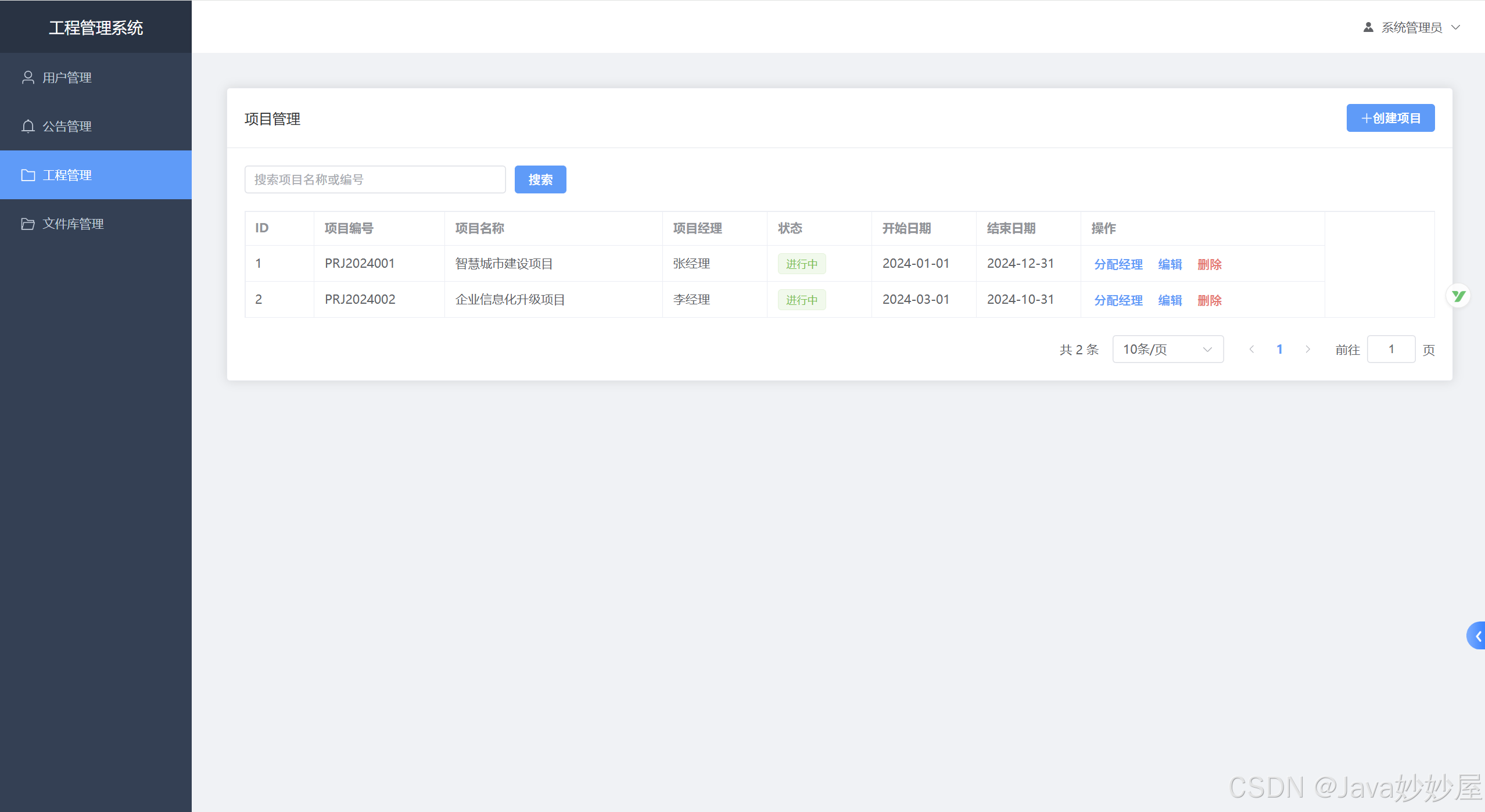1485x812 pixels.
Task: Open the 10条/页 page size dropdown
Action: (x=1168, y=349)
